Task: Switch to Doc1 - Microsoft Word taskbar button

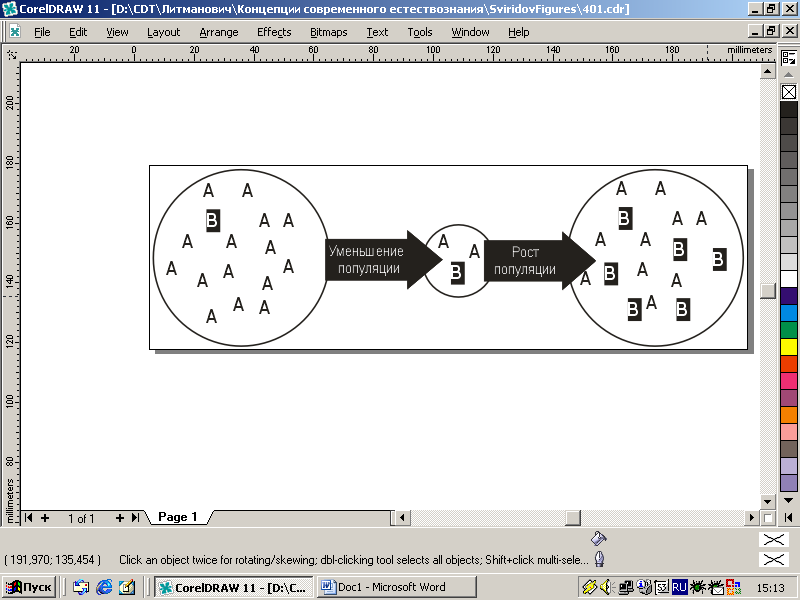Action: tap(396, 587)
